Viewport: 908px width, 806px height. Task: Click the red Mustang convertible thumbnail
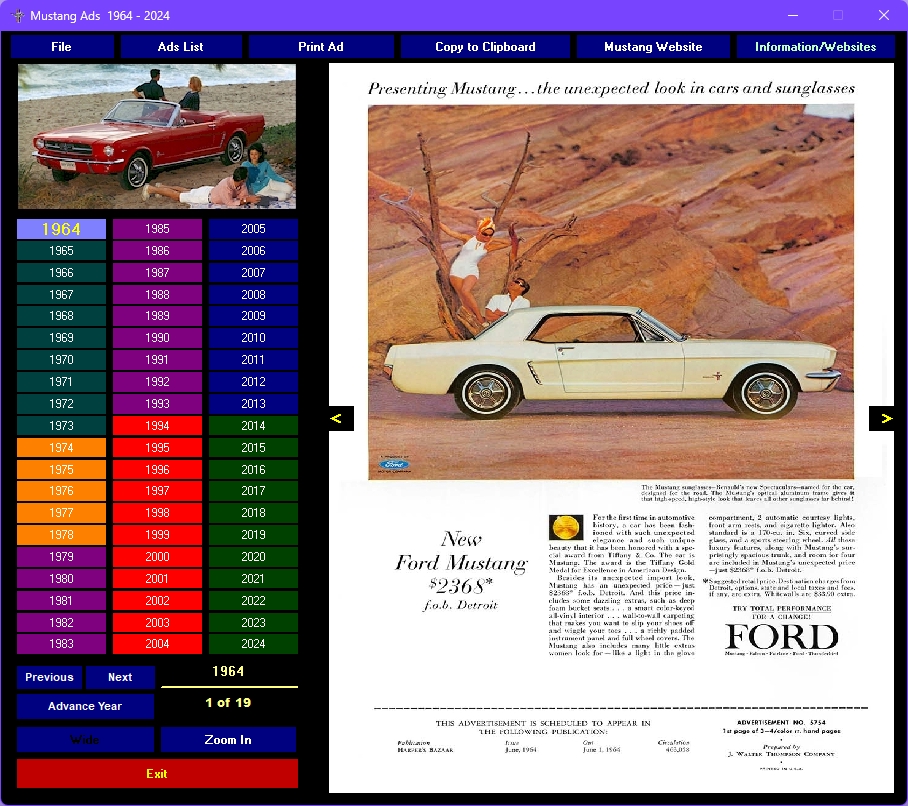pyautogui.click(x=157, y=136)
